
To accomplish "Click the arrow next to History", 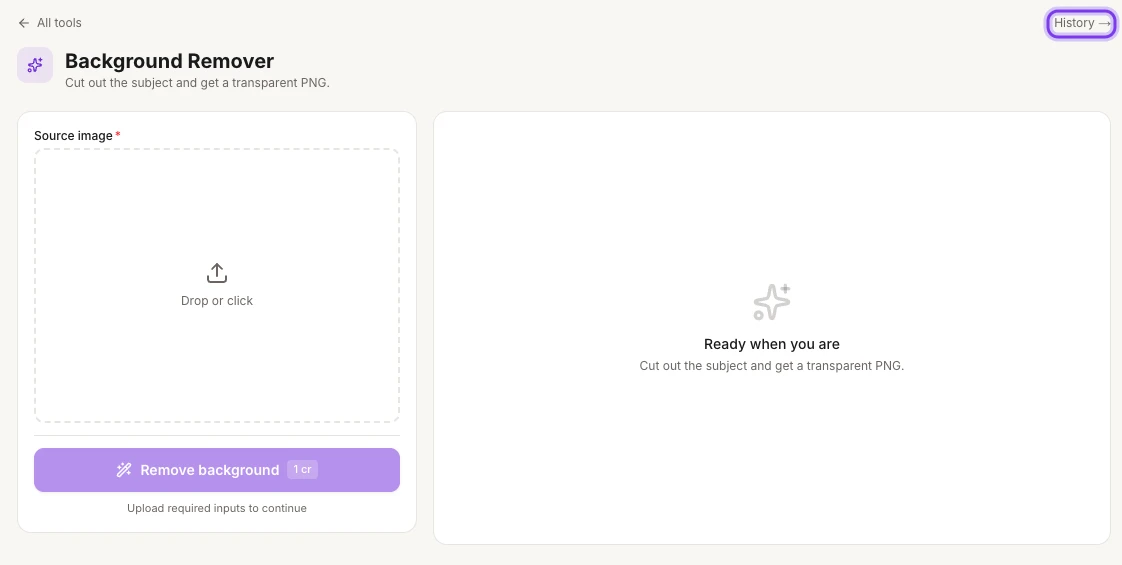I will 1104,23.
